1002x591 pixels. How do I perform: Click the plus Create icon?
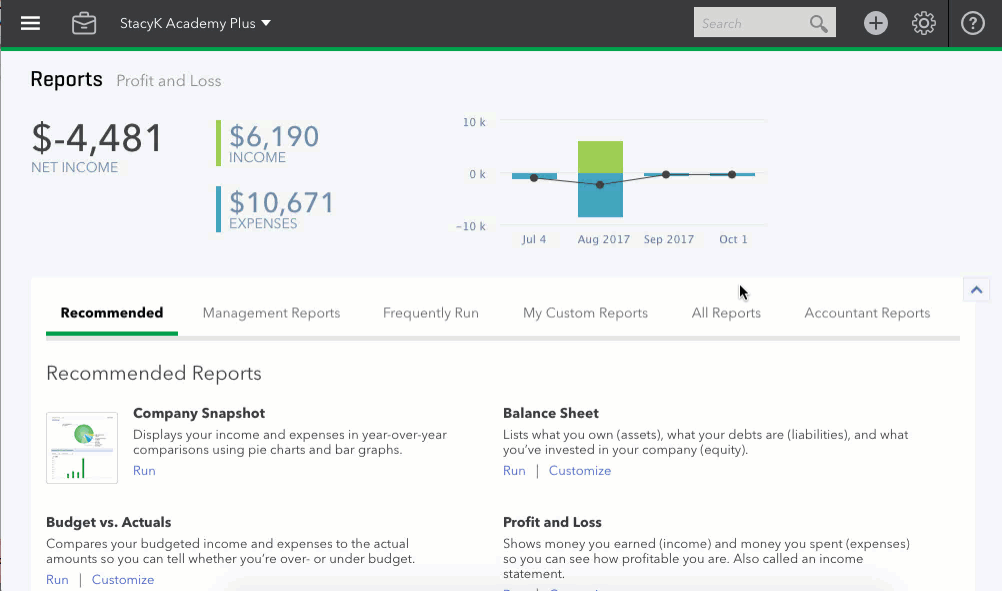(x=876, y=23)
